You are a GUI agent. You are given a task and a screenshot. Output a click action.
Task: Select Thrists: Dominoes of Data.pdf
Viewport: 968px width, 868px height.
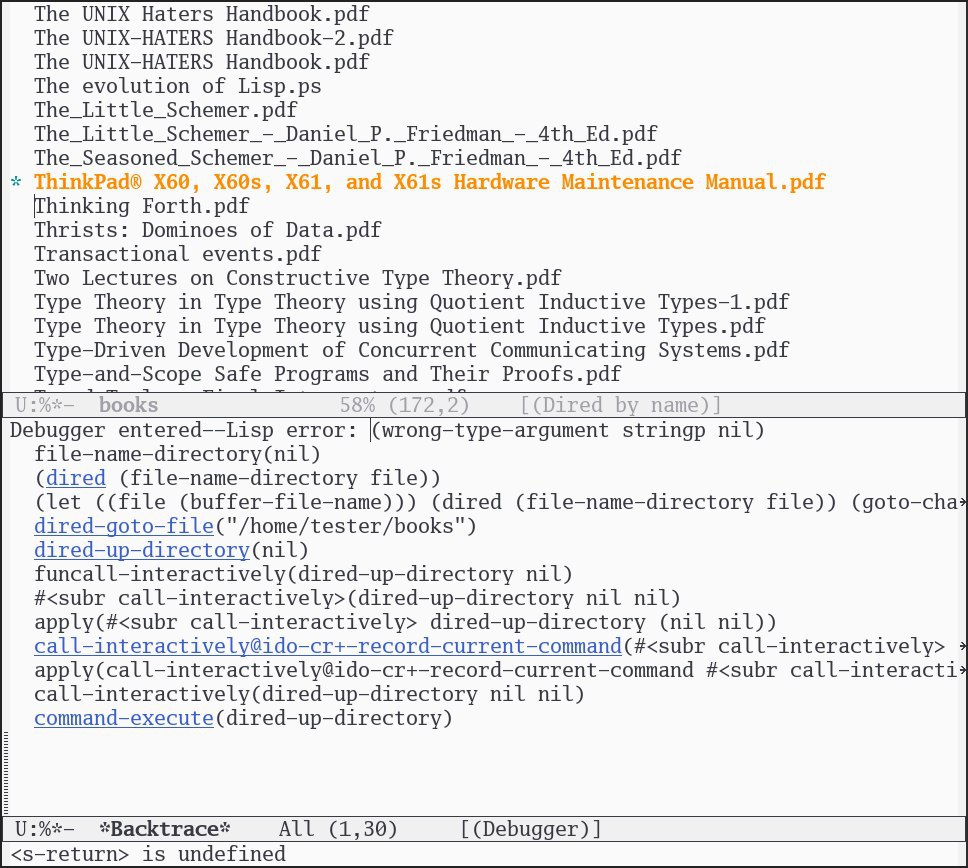pos(208,230)
